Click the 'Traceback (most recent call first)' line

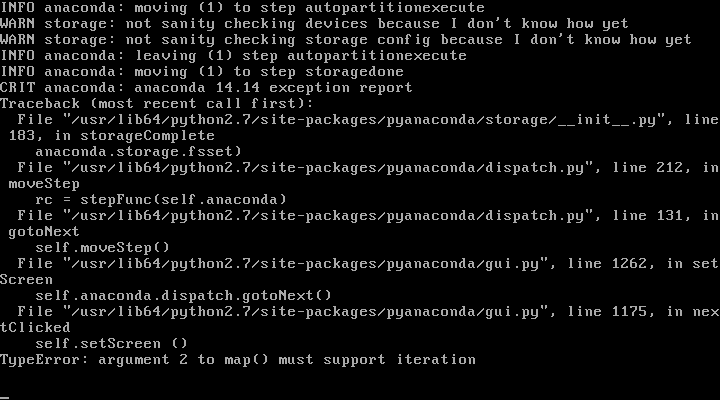(x=157, y=104)
